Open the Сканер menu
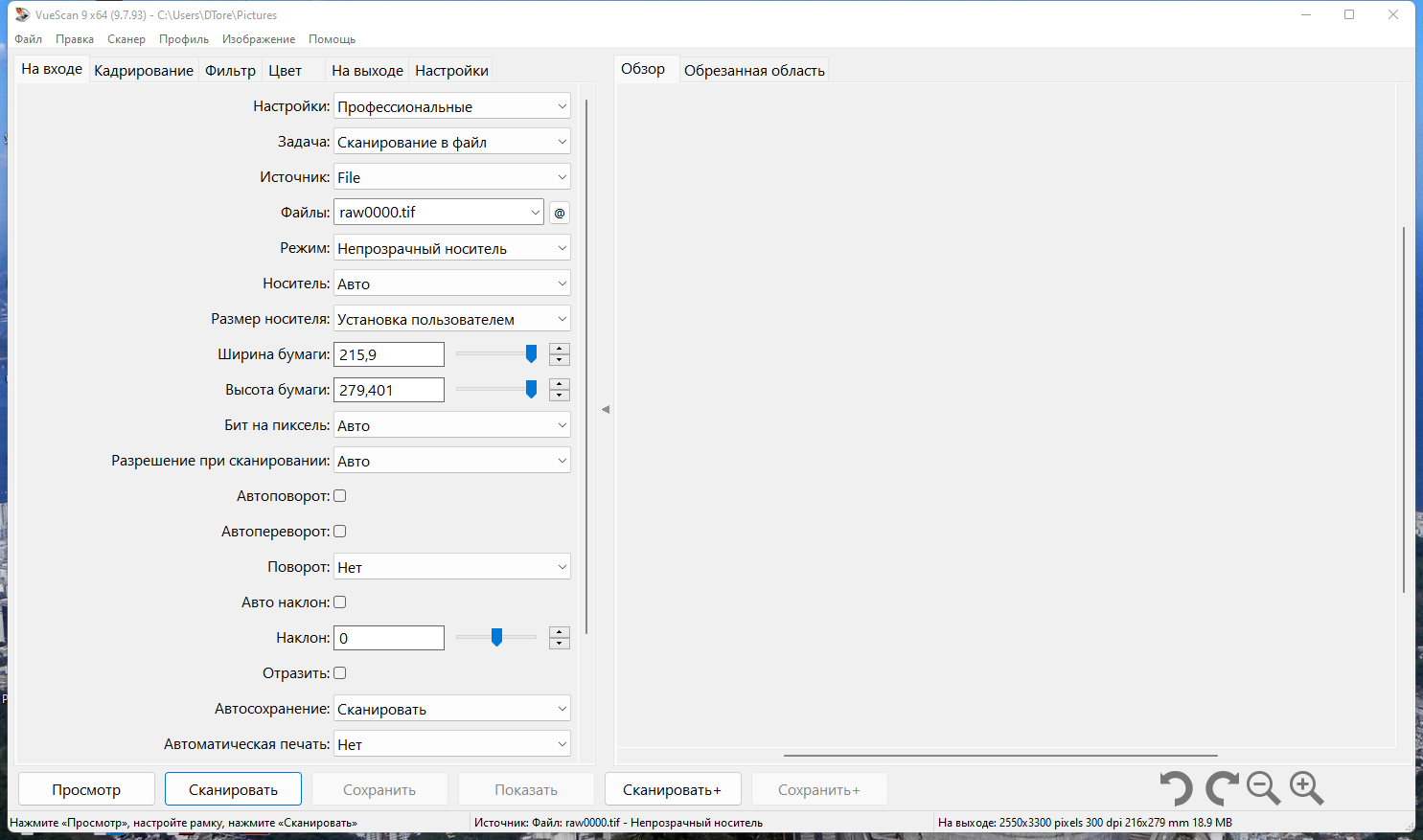Image resolution: width=1423 pixels, height=840 pixels. (x=126, y=39)
